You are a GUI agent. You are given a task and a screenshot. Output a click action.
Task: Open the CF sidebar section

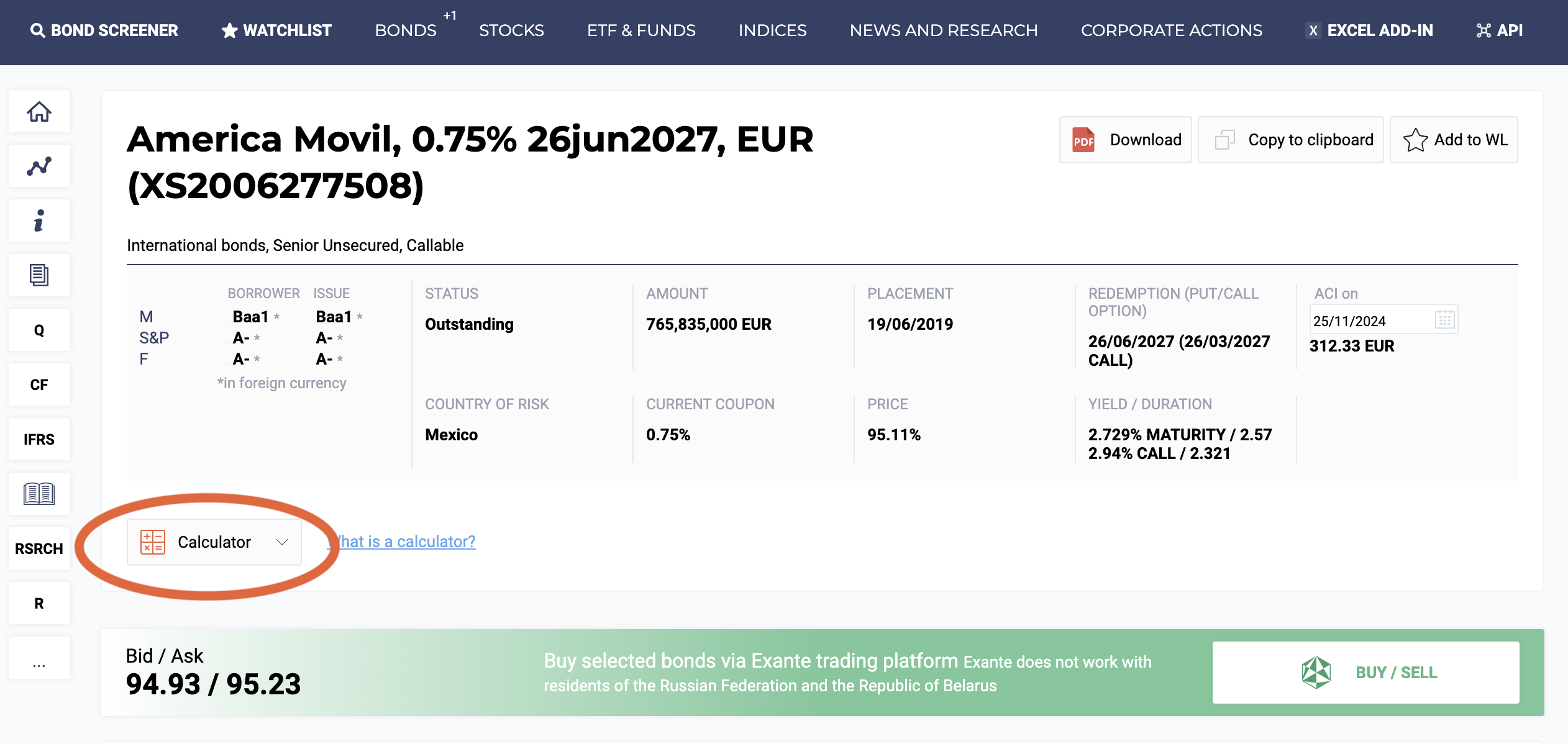click(x=39, y=385)
